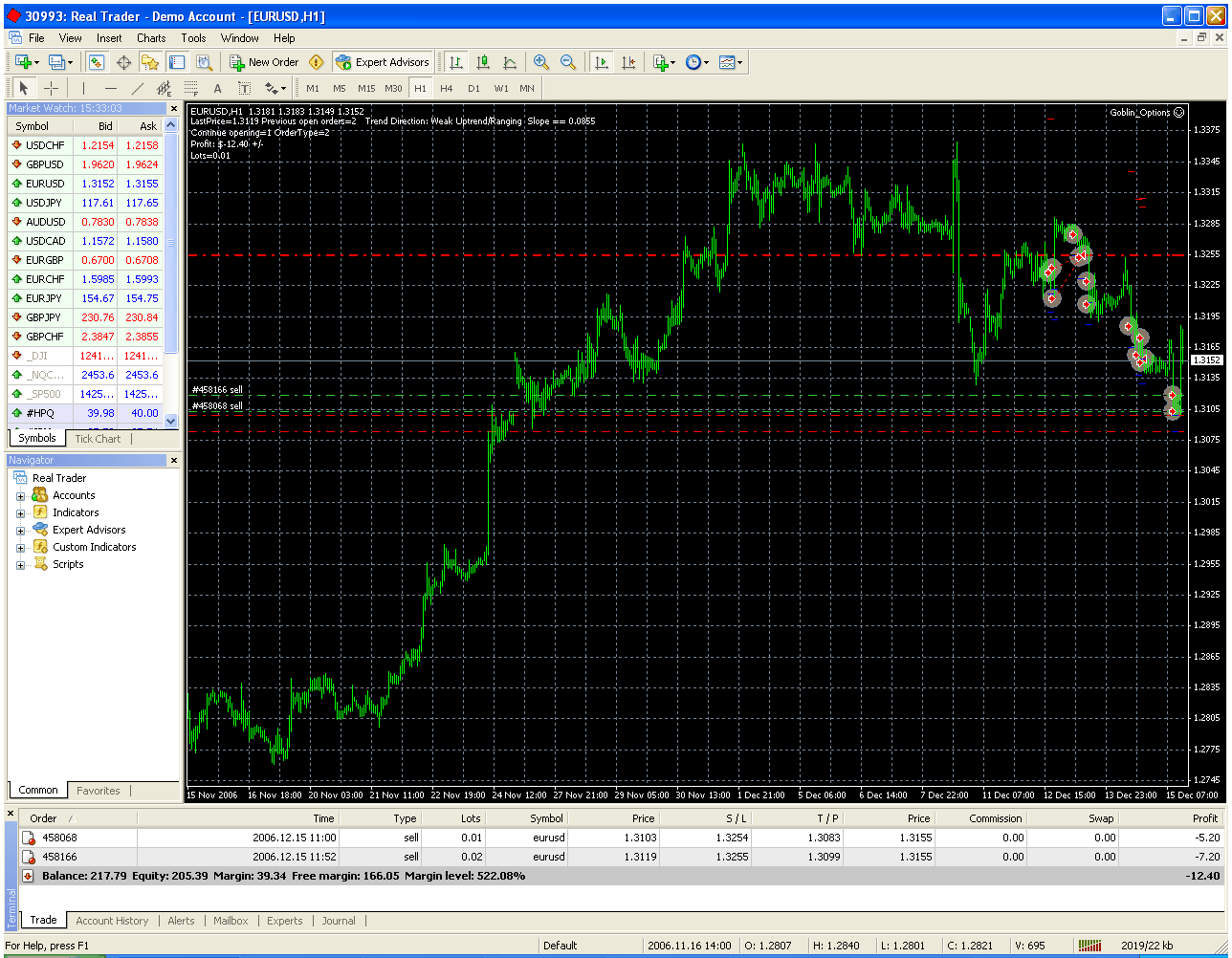Select the Crosshair tool
This screenshot has height=958, width=1232.
pyautogui.click(x=51, y=88)
